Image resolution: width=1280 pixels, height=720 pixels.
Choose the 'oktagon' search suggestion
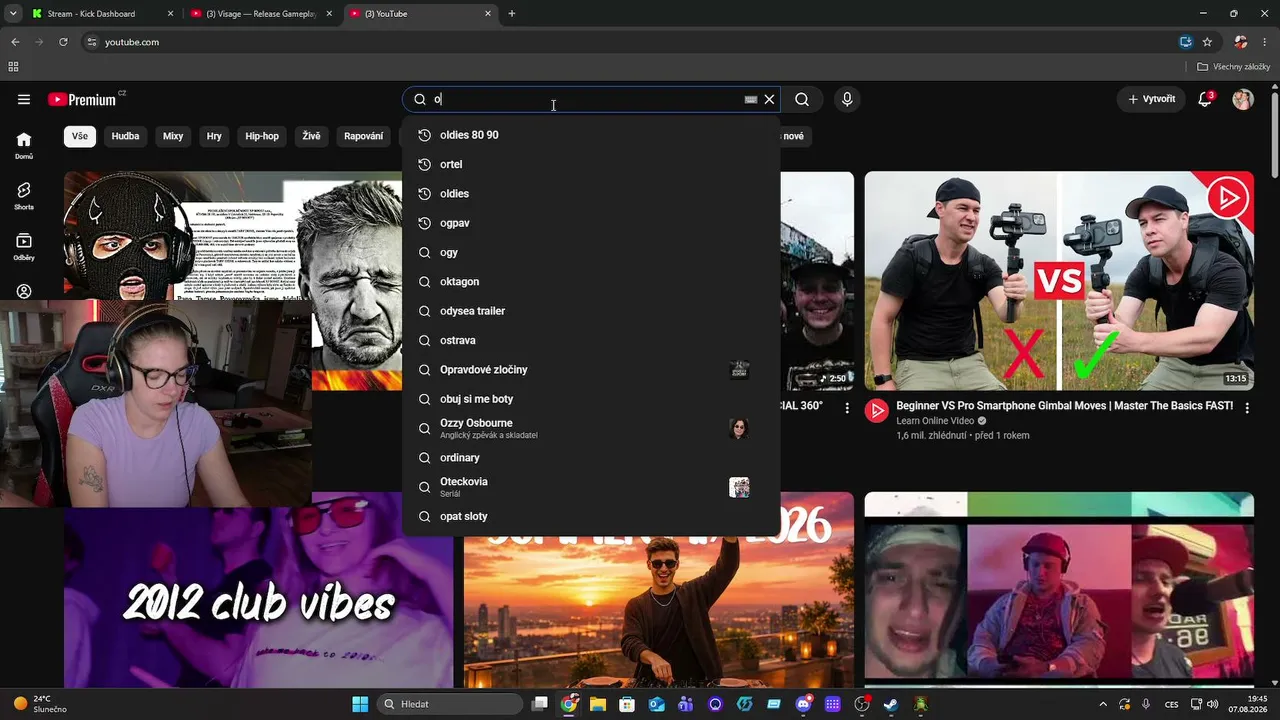click(x=591, y=282)
